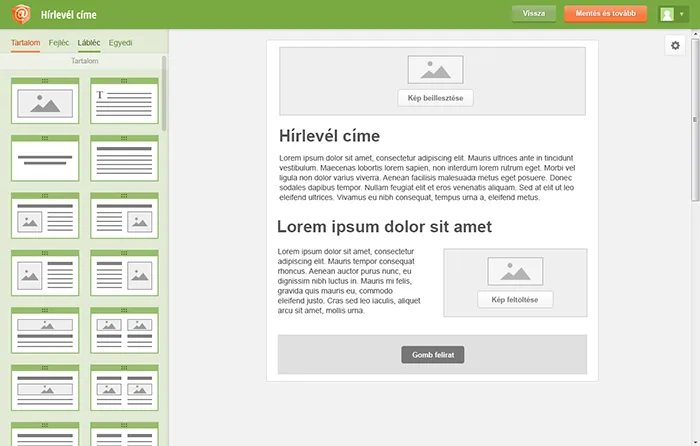700x446 pixels.
Task: Open the Lábléc tab
Action: [x=89, y=43]
